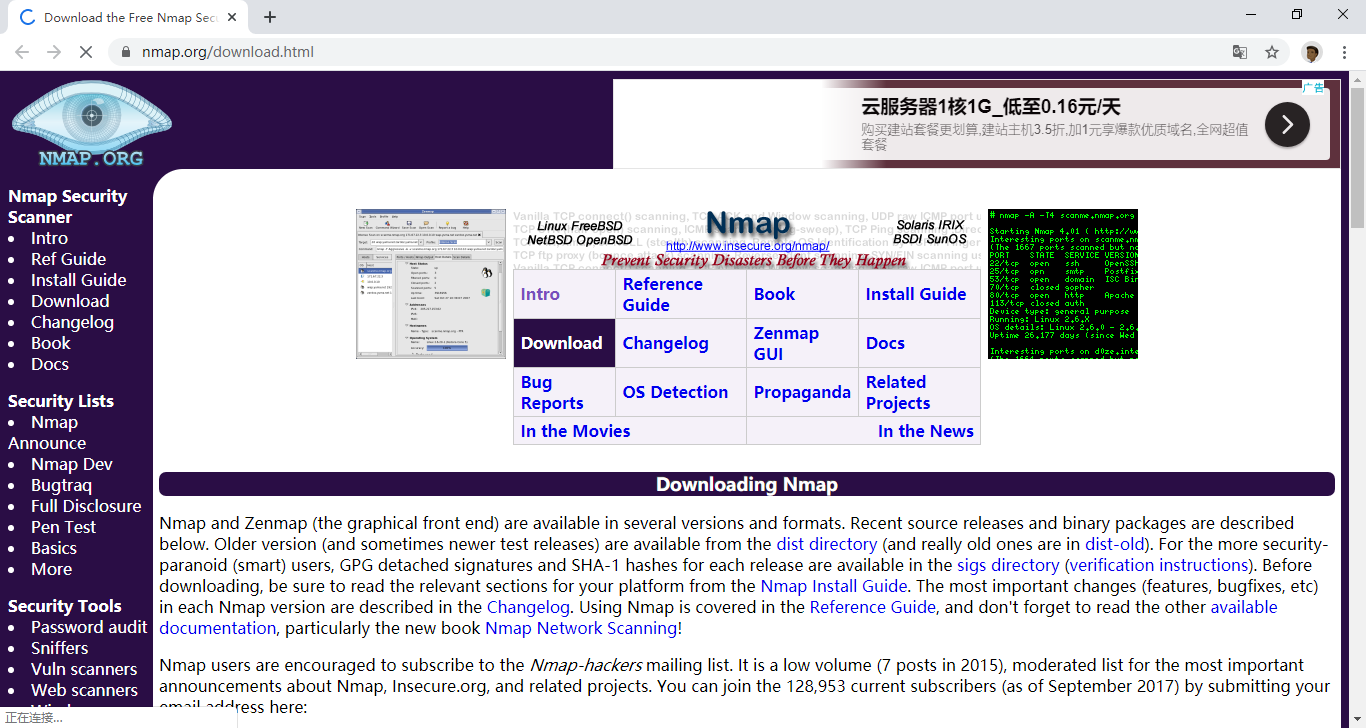Viewport: 1366px width, 728px height.
Task: Open the Pen Test list link
Action: [63, 527]
